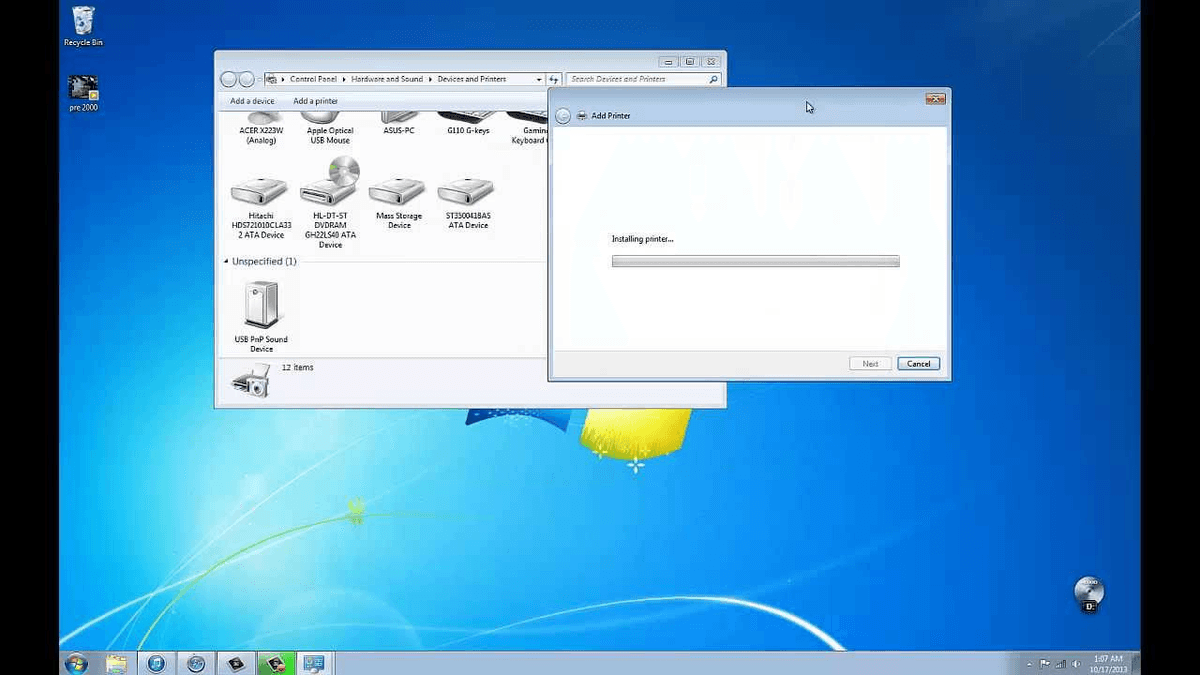Click the Control Panel window button on the taskbar
The width and height of the screenshot is (1200, 675).
pyautogui.click(x=314, y=663)
